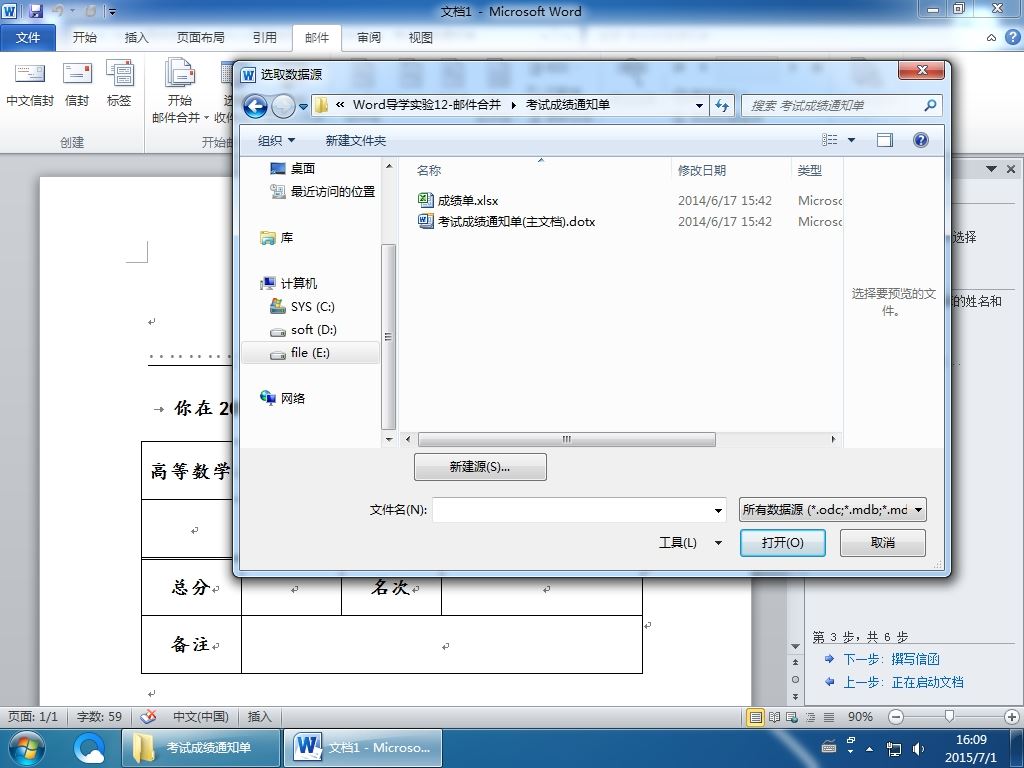Switch to 审阅 (Review) tab
The width and height of the screenshot is (1024, 768).
click(369, 38)
